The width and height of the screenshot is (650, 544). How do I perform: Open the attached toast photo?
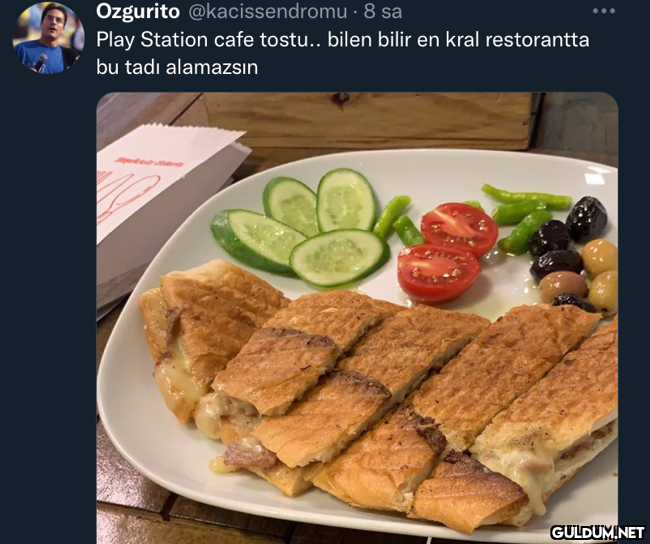[357, 318]
